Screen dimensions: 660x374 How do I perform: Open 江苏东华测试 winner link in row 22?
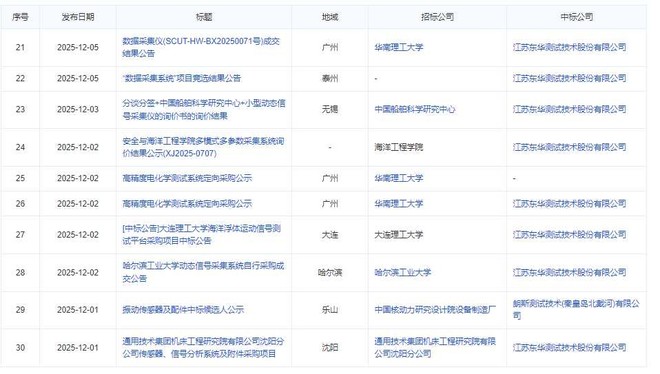click(570, 78)
